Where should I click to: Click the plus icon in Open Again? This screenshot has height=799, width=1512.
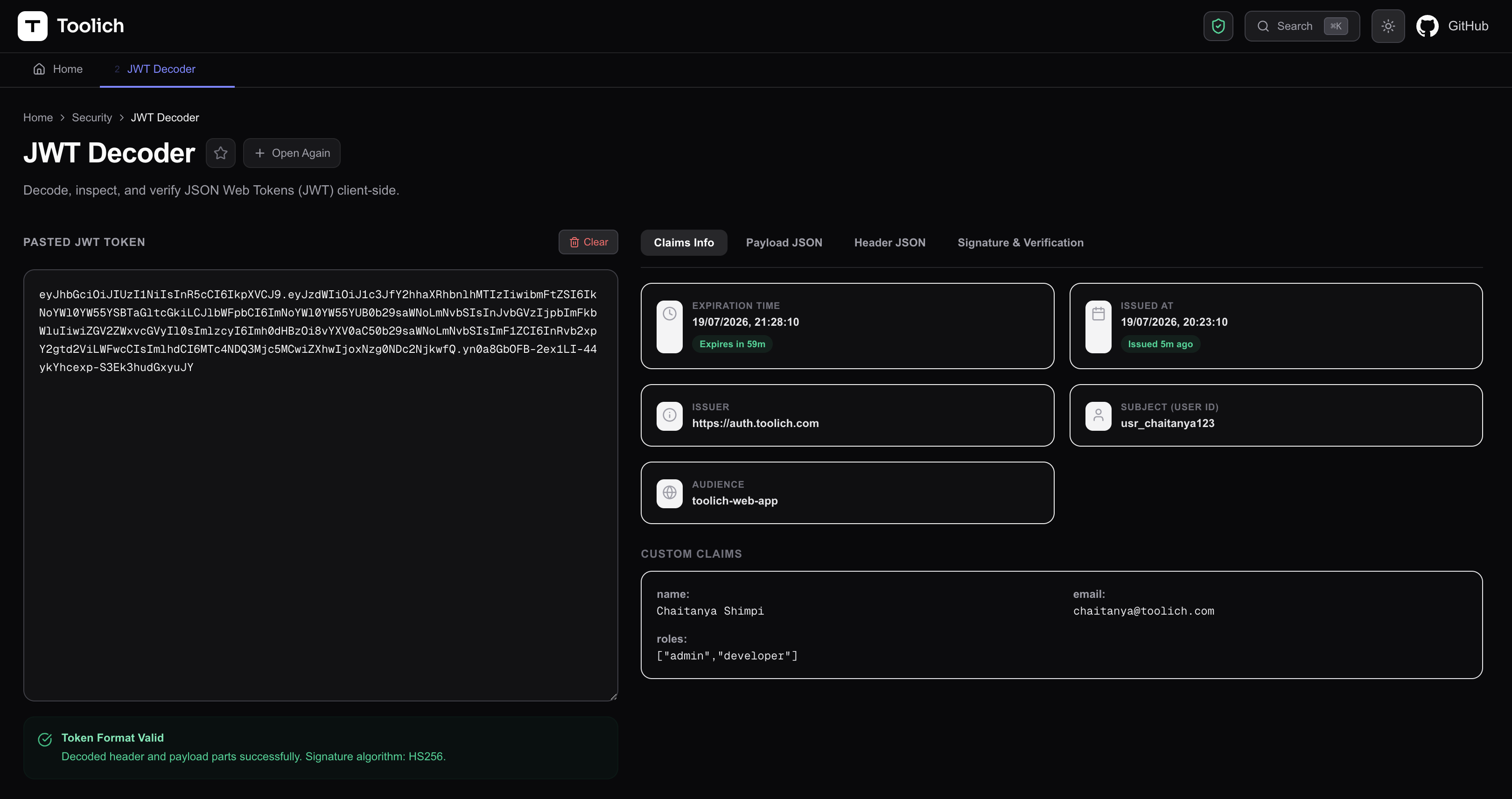[x=260, y=153]
